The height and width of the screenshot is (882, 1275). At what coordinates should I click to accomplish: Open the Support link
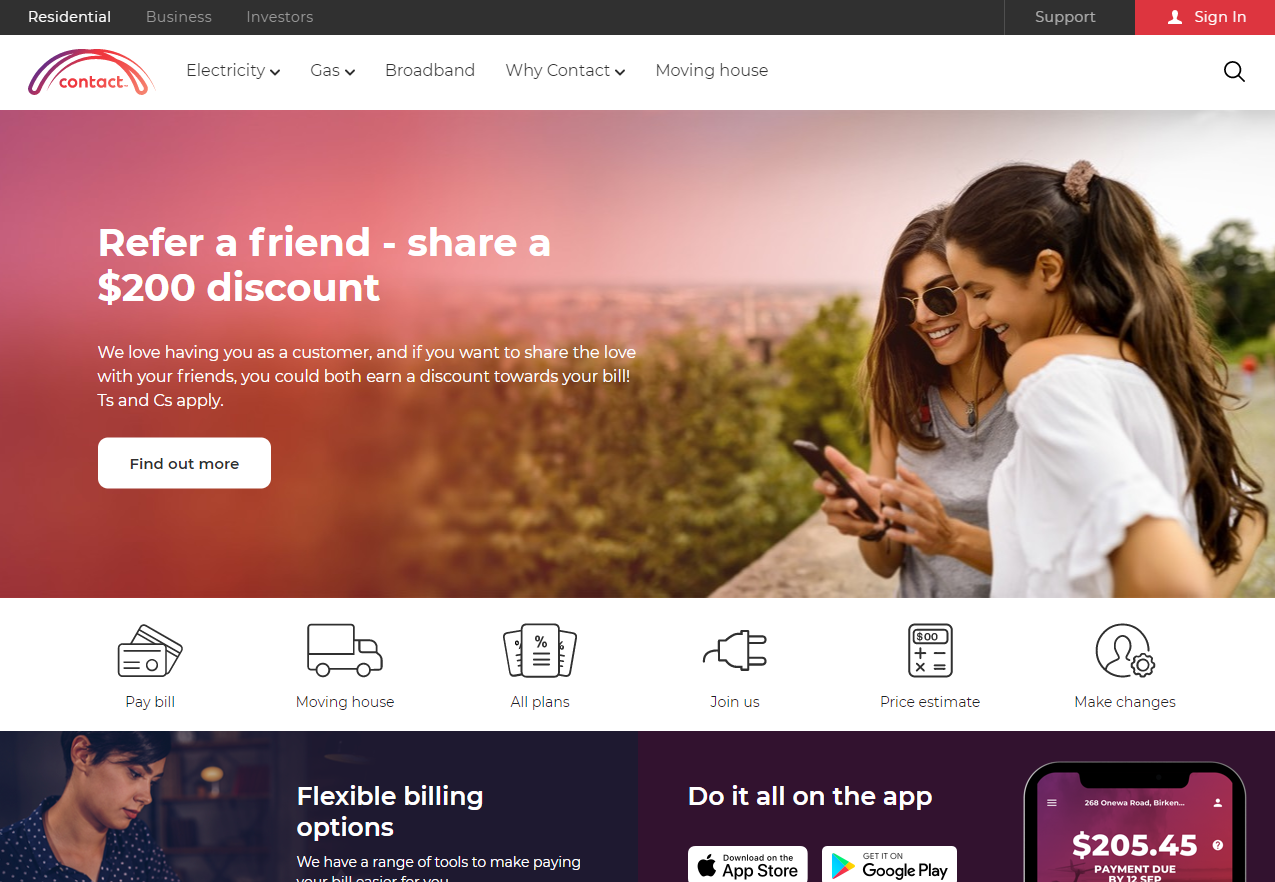[1065, 17]
